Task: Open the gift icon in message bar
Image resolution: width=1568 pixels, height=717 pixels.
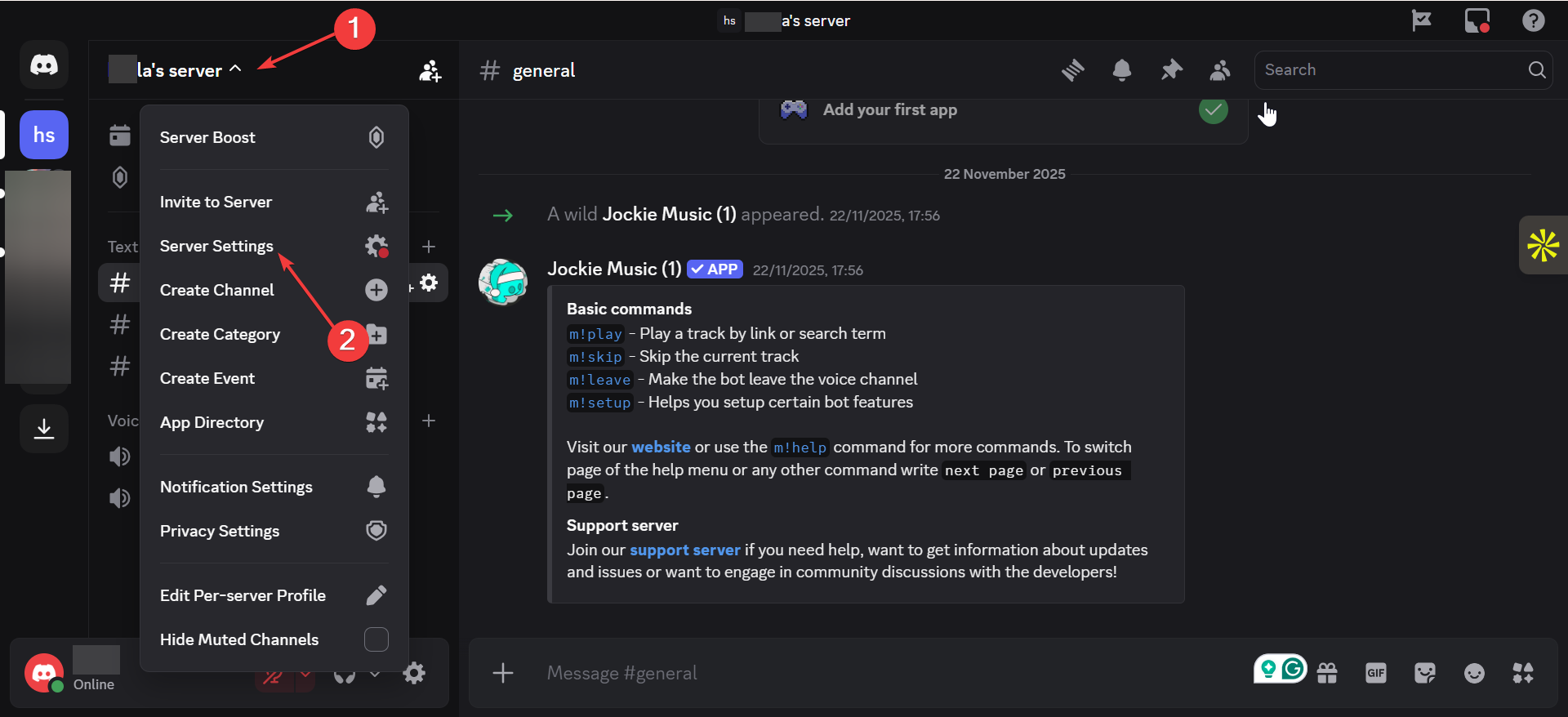Action: coord(1327,673)
